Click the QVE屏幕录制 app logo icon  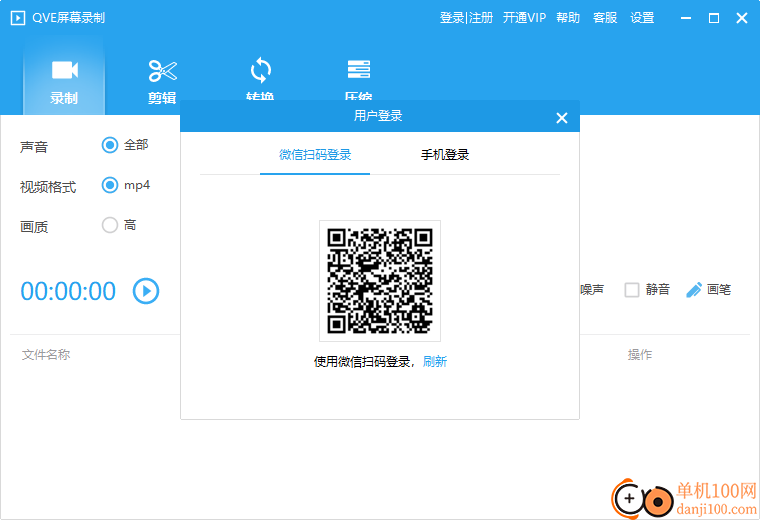pos(18,18)
